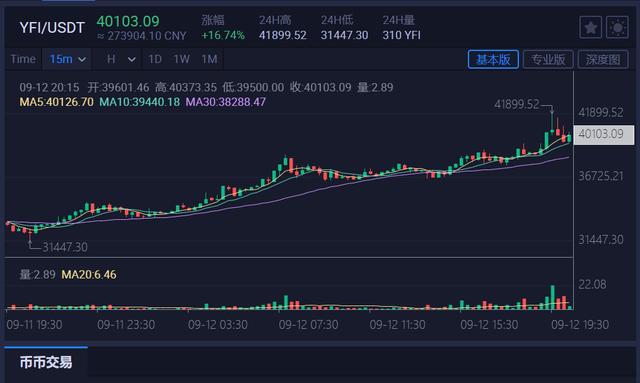Select the 1D timeframe
The width and height of the screenshot is (640, 383).
coord(155,59)
